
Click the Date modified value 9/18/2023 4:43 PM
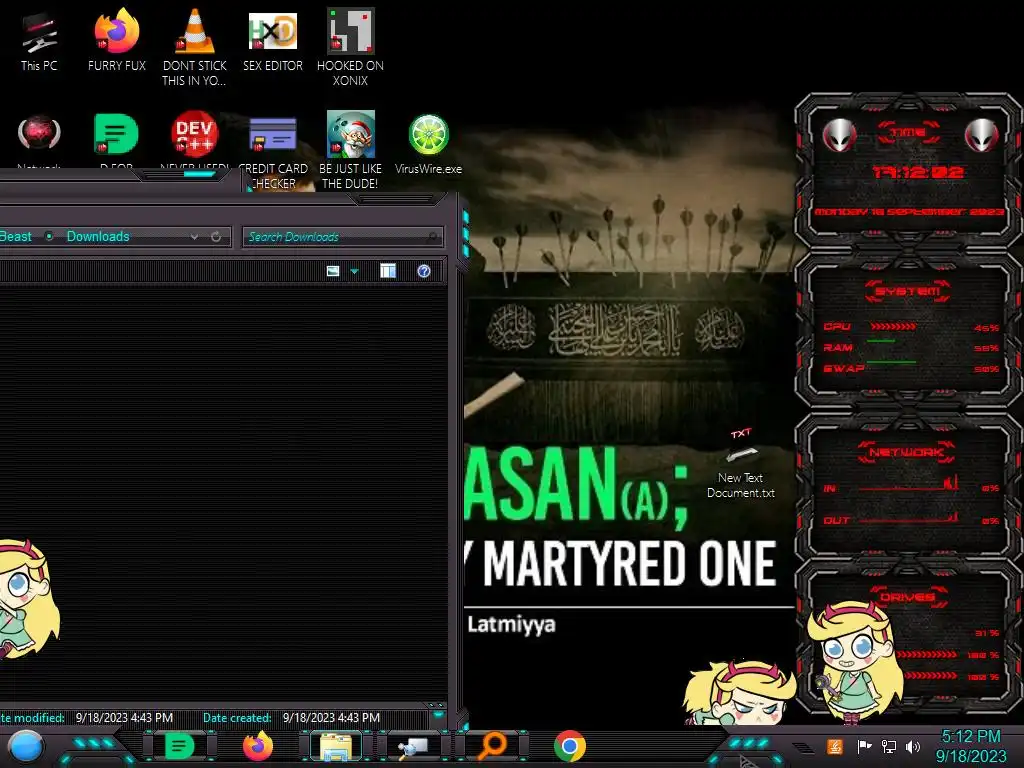point(124,718)
